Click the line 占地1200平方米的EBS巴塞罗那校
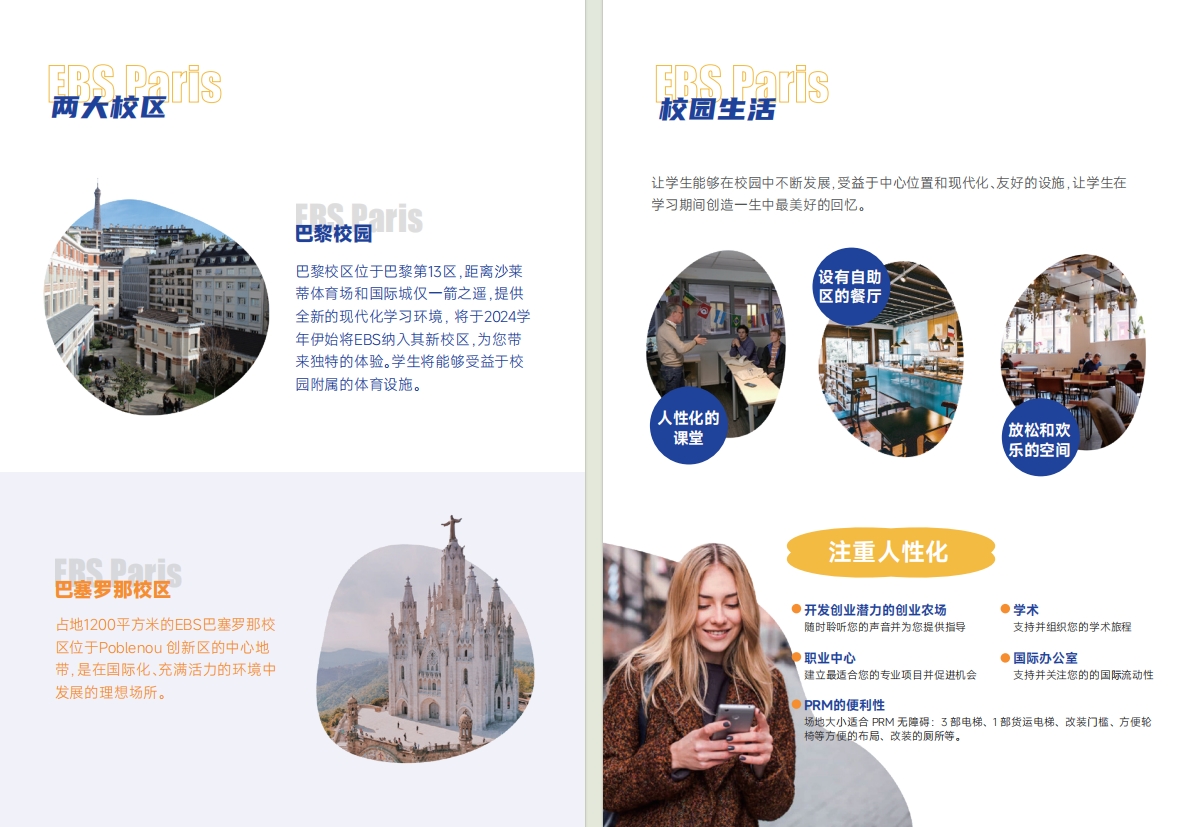 point(165,625)
